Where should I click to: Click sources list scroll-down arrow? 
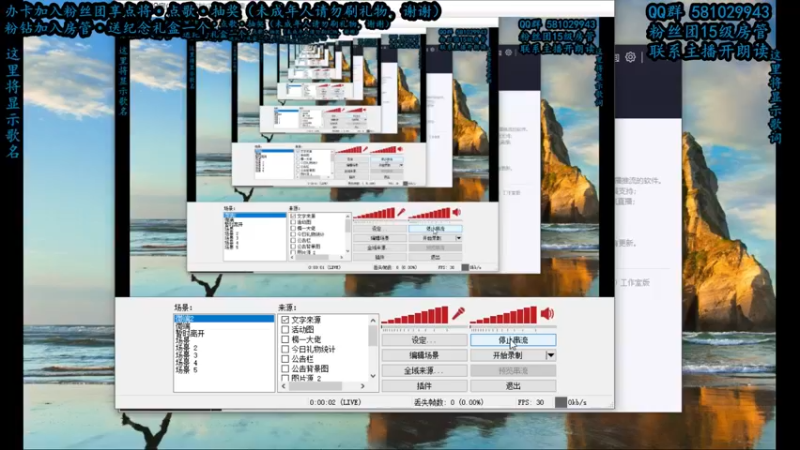[x=373, y=376]
